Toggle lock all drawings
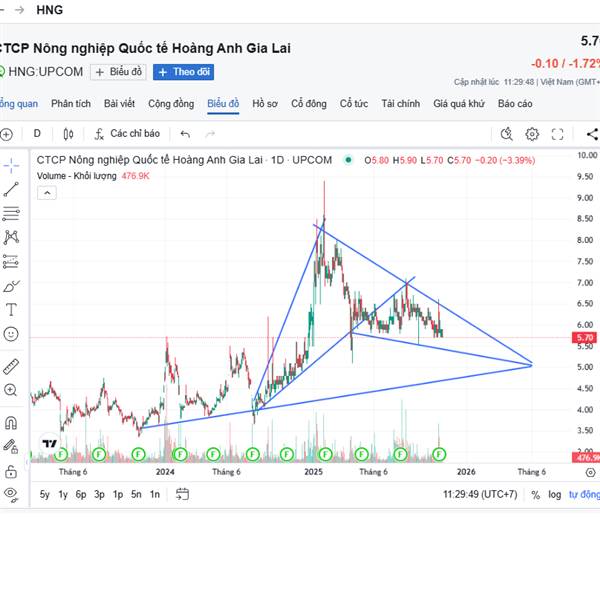 point(11,471)
